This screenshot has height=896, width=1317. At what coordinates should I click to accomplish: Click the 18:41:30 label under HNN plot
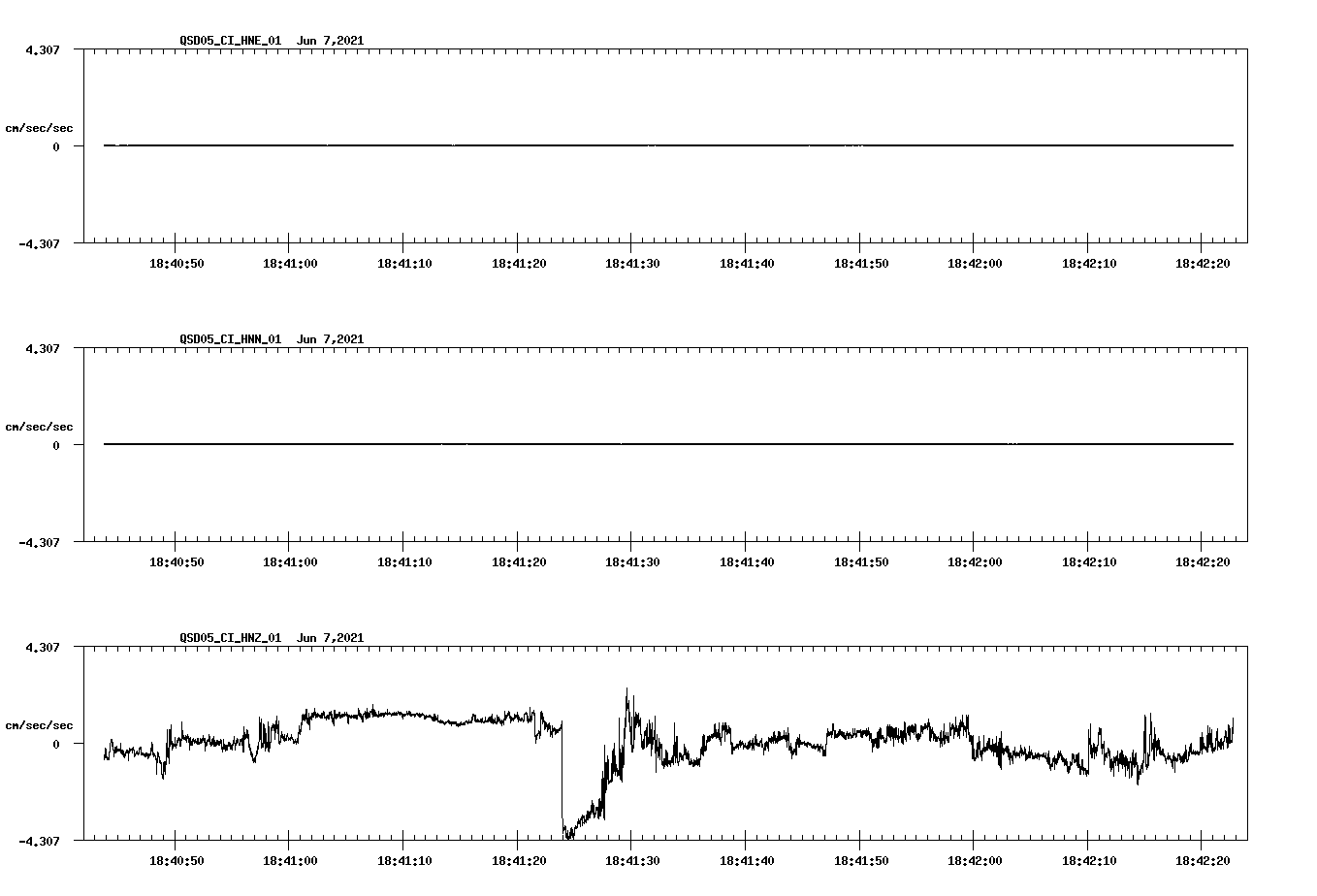(x=632, y=562)
